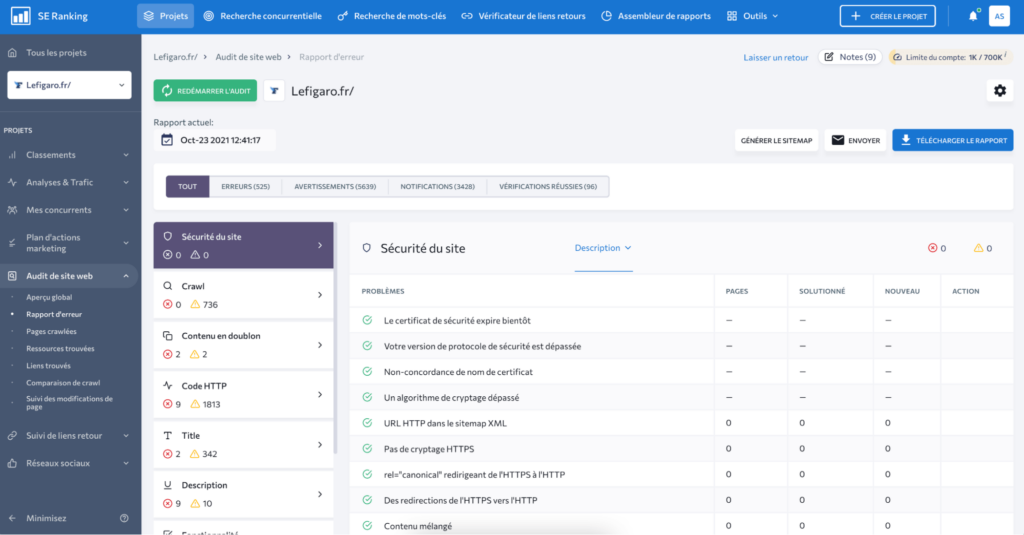Viewport: 1024px width, 535px height.
Task: Switch to the Avertissements (5639) tab
Action: tap(335, 186)
